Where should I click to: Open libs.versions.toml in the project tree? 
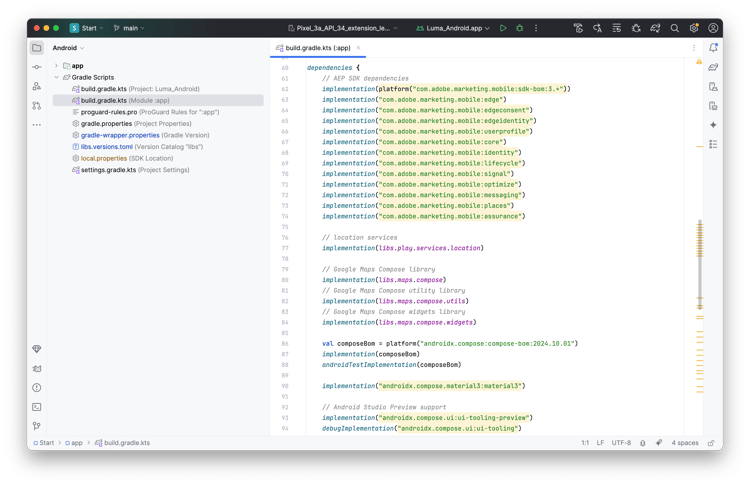point(108,147)
